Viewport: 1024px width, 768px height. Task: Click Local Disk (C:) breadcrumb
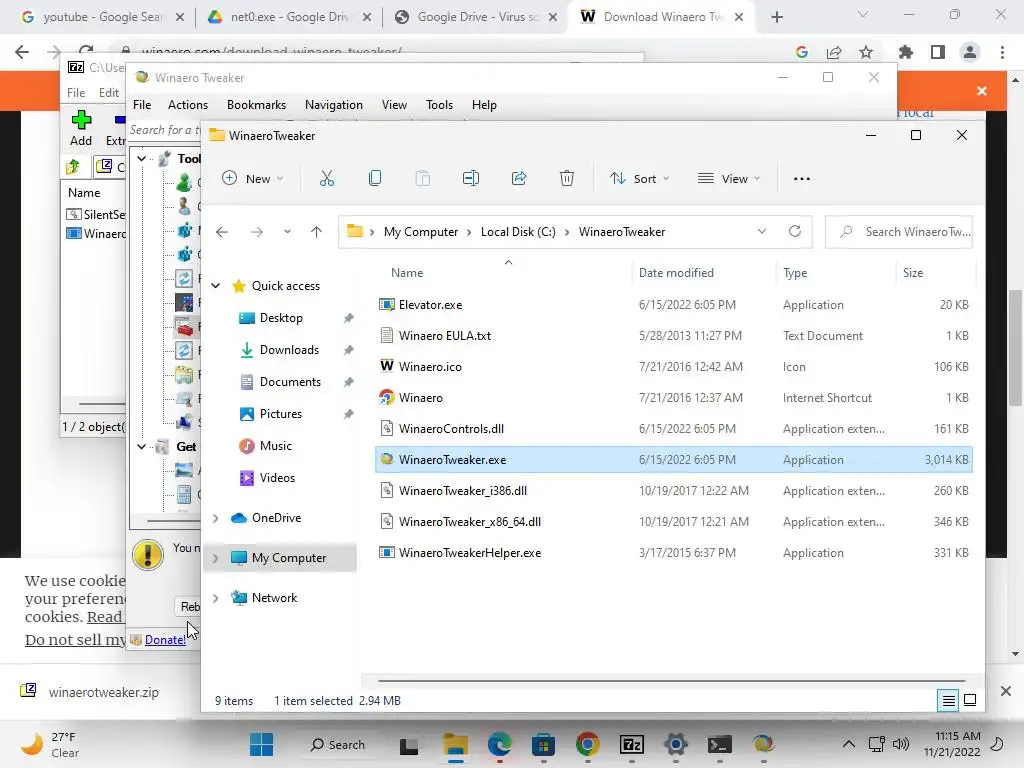(518, 232)
